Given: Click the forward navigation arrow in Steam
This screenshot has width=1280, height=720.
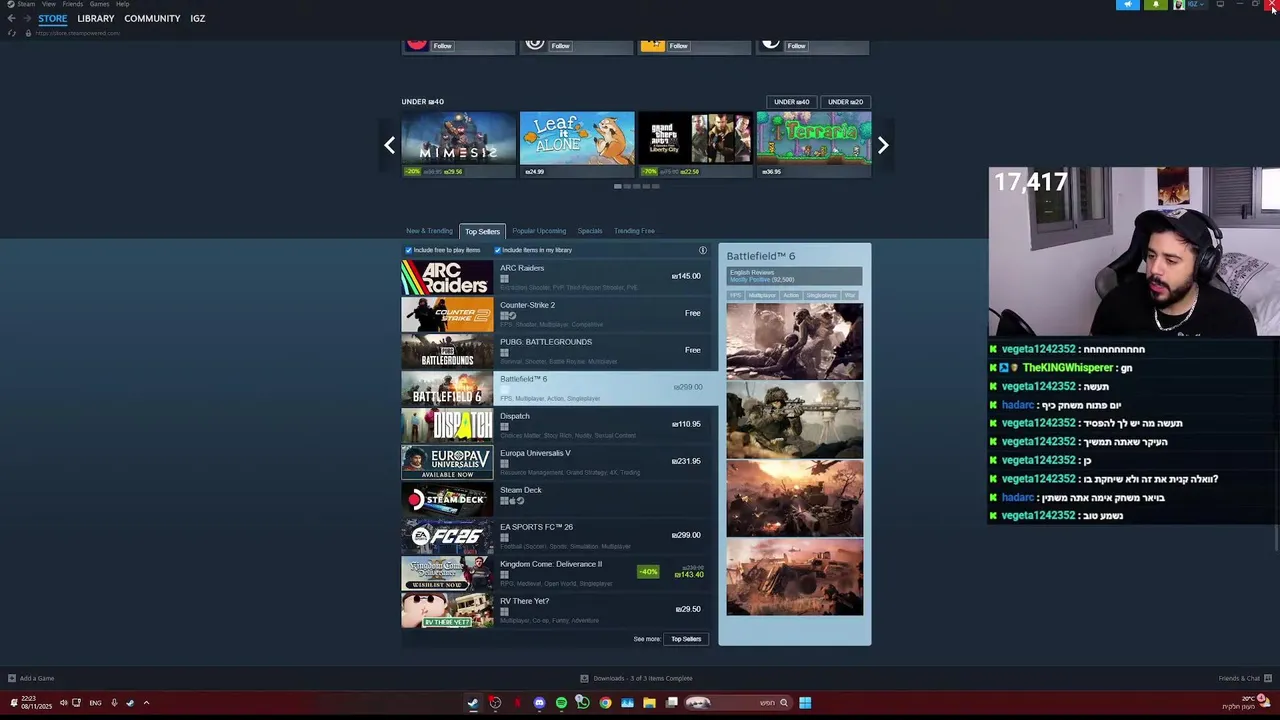Looking at the screenshot, I should 26,18.
